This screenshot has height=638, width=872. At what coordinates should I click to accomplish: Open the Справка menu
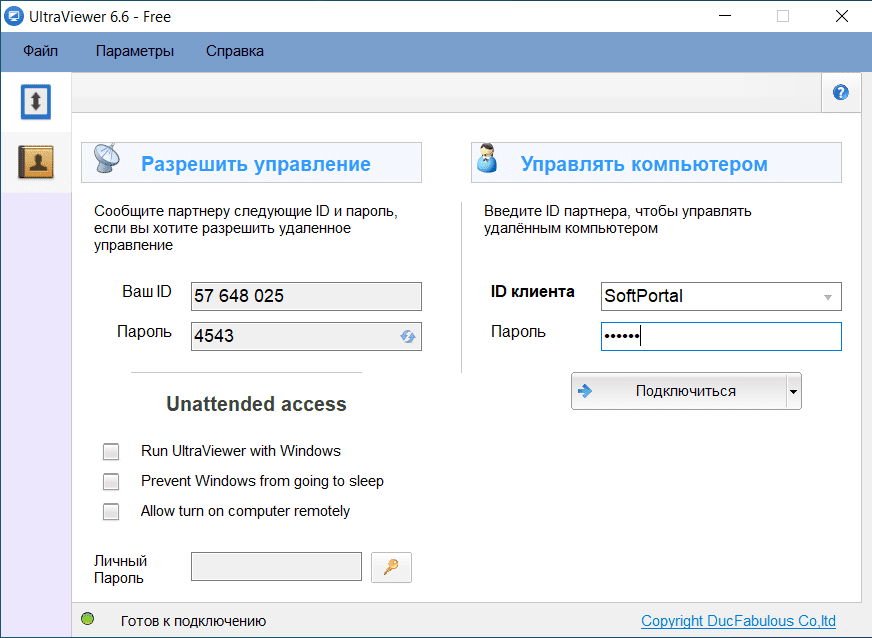point(235,51)
